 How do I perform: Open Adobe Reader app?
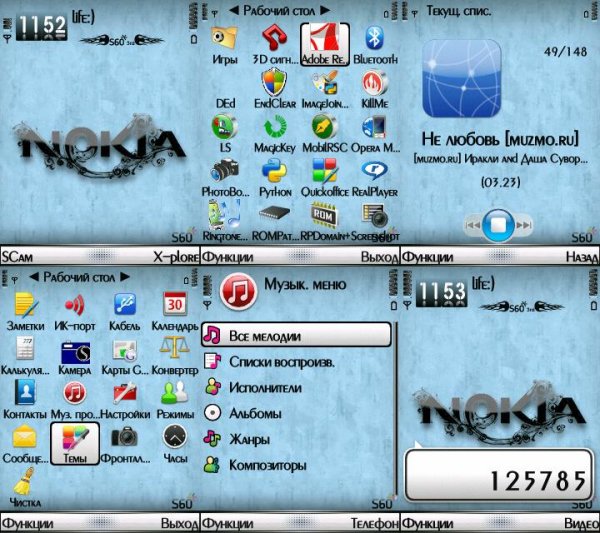[324, 44]
